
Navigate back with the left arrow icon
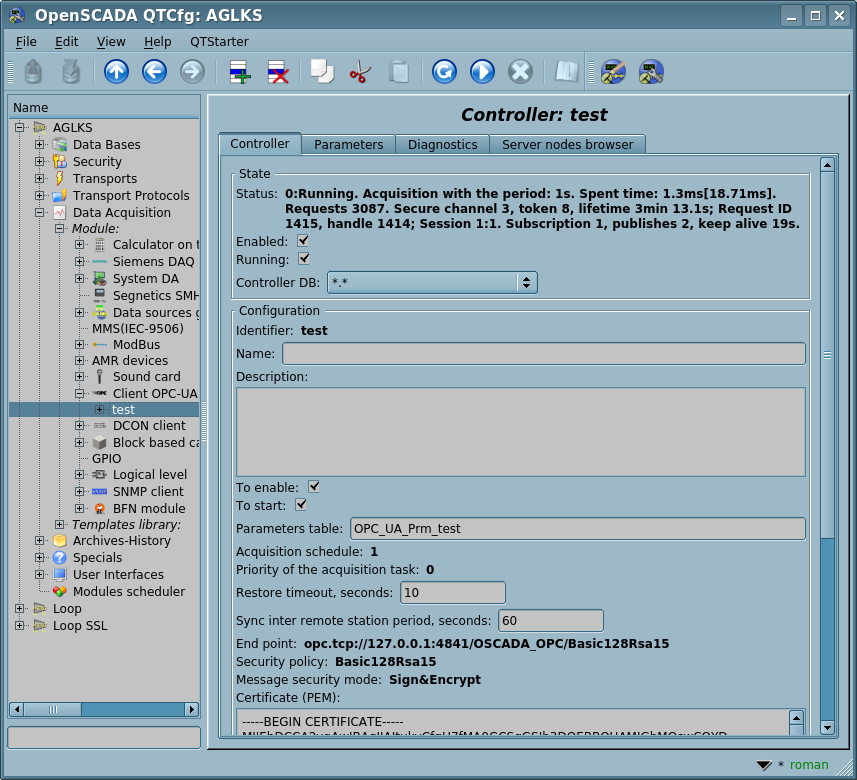[154, 72]
